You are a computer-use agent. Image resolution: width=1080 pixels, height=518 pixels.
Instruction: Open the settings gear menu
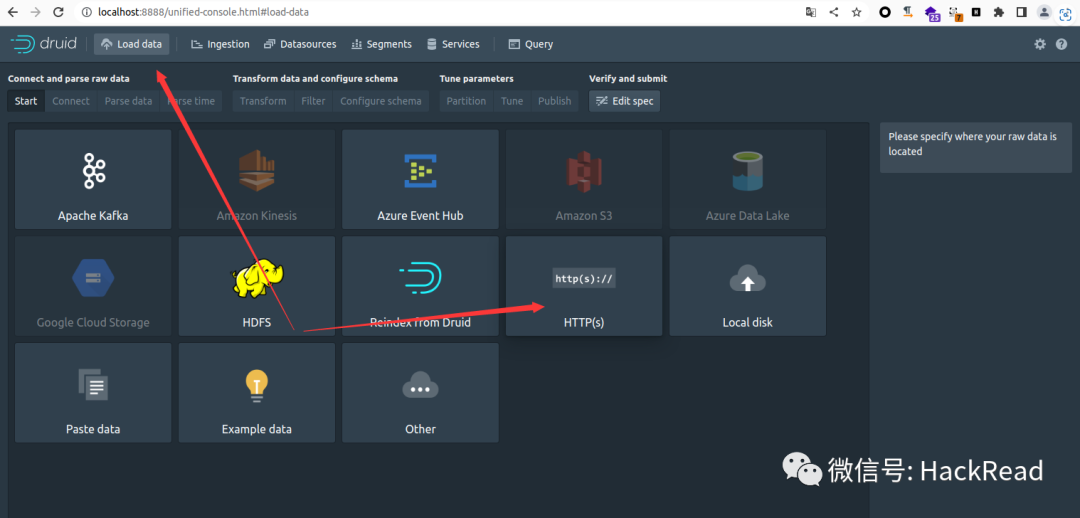pyautogui.click(x=1040, y=44)
